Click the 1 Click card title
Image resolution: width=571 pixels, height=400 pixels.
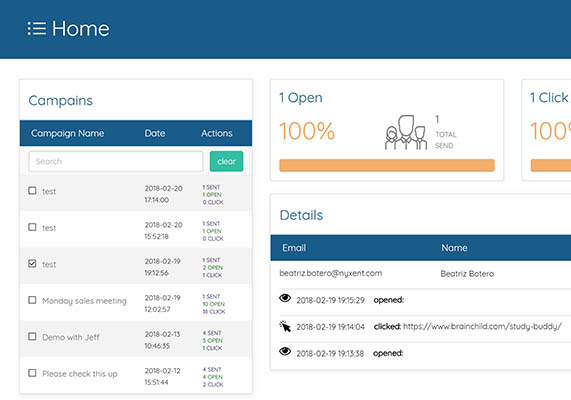(x=549, y=98)
